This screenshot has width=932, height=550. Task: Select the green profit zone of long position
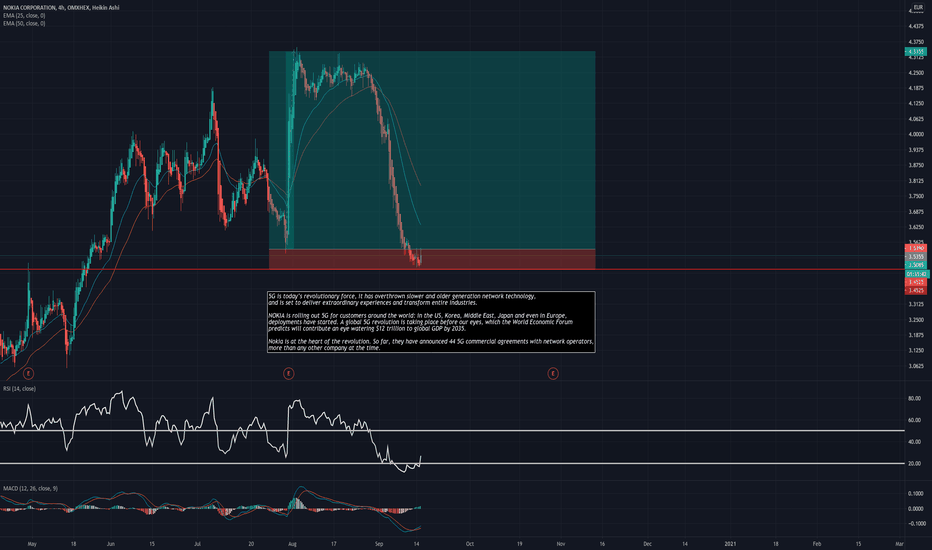pyautogui.click(x=432, y=150)
